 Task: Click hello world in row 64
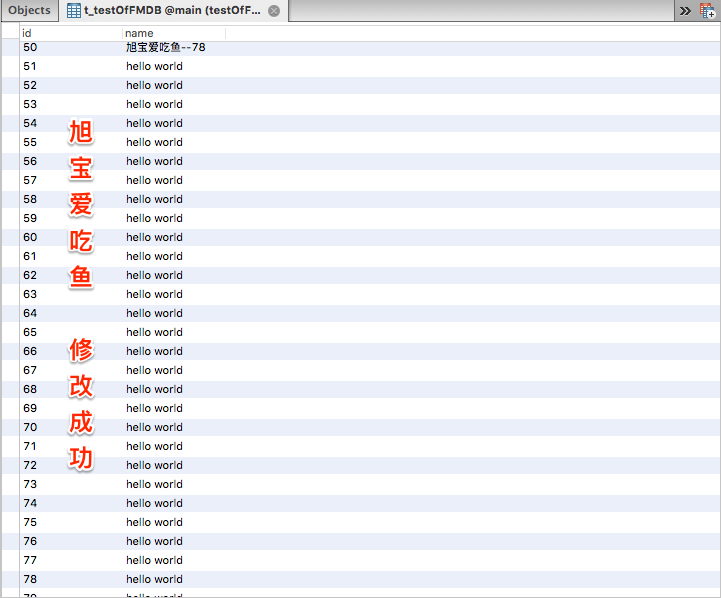click(154, 313)
